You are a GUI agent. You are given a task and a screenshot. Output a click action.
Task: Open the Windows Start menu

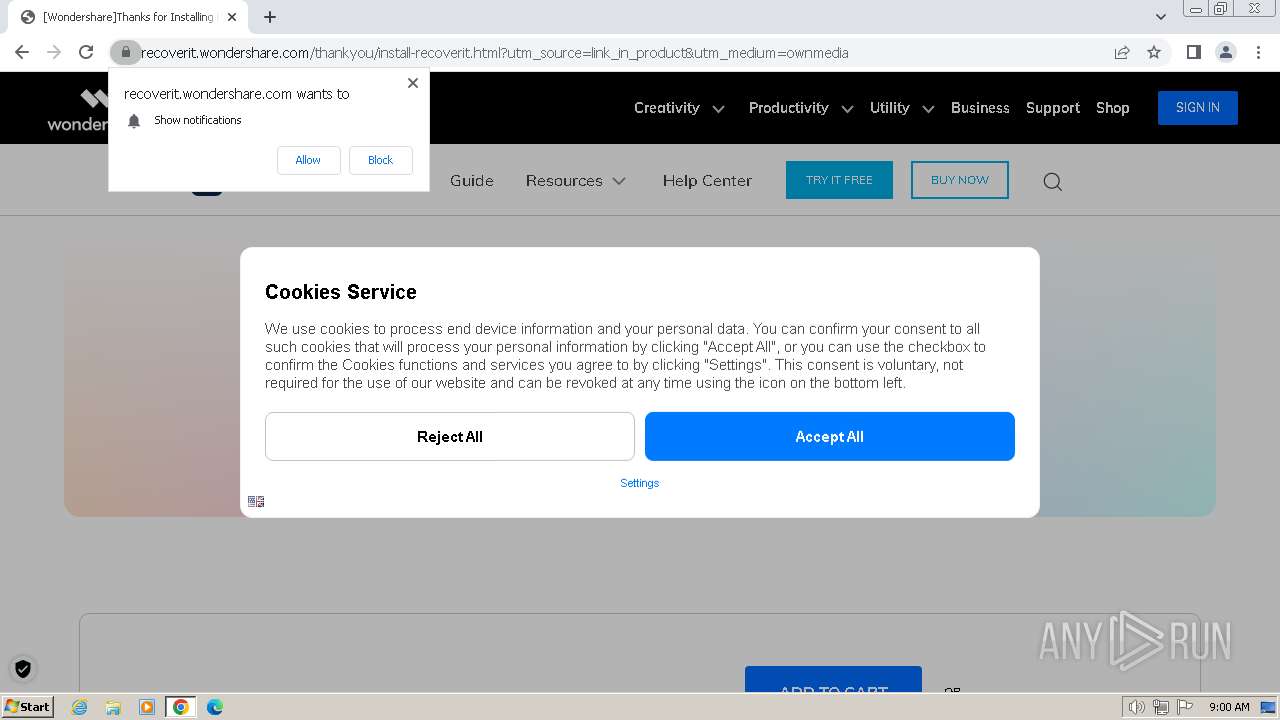point(27,707)
